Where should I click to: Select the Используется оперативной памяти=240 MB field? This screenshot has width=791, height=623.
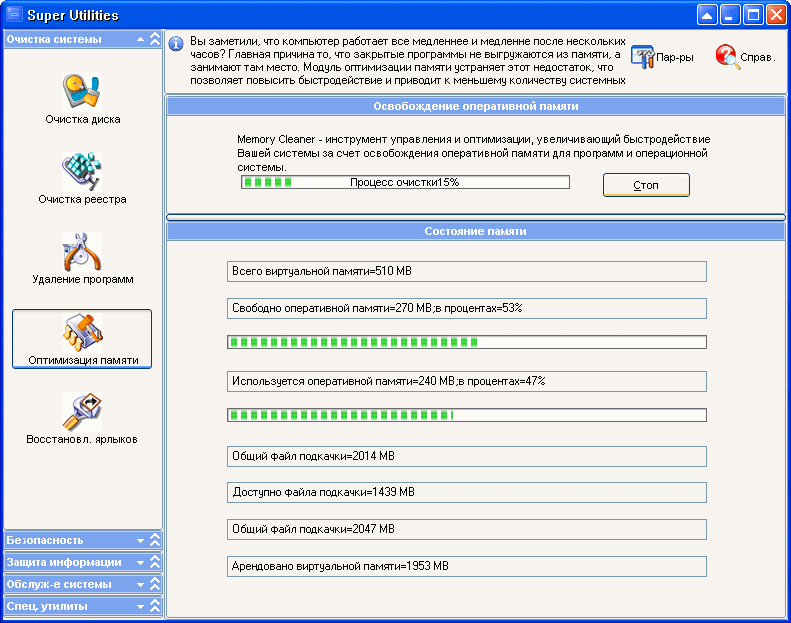click(467, 381)
